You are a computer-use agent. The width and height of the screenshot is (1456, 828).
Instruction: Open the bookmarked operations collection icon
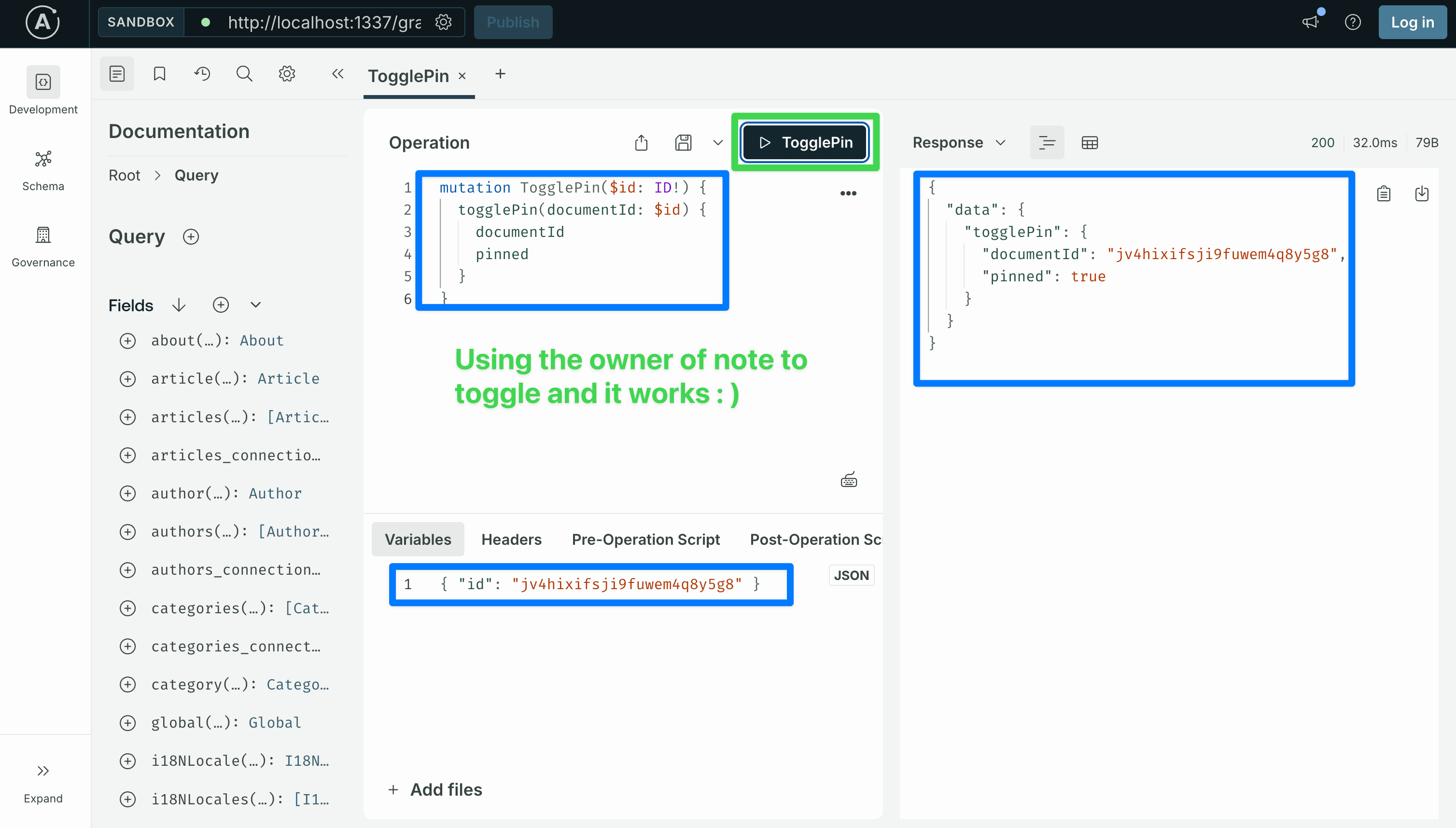point(159,74)
